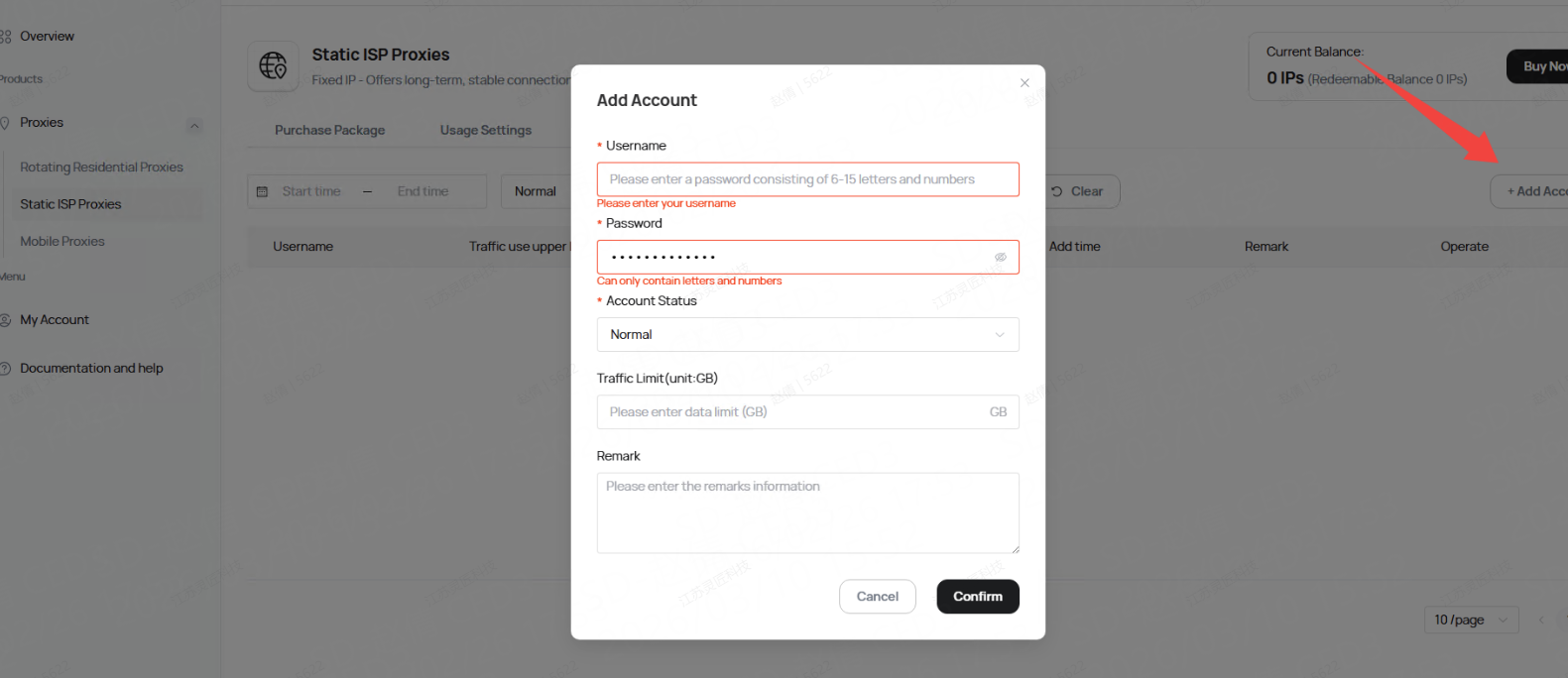Click the Remark text area
Viewport: 1568px width, 678px height.
pyautogui.click(x=807, y=513)
